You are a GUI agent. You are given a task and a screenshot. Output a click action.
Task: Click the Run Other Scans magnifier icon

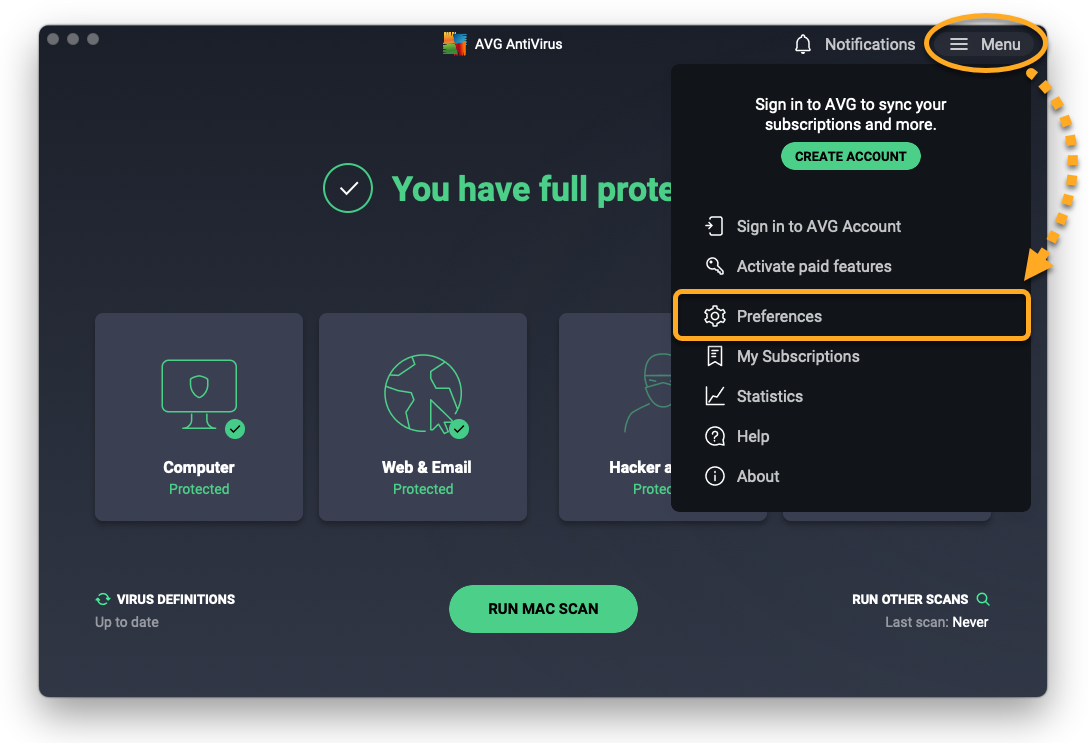(983, 599)
